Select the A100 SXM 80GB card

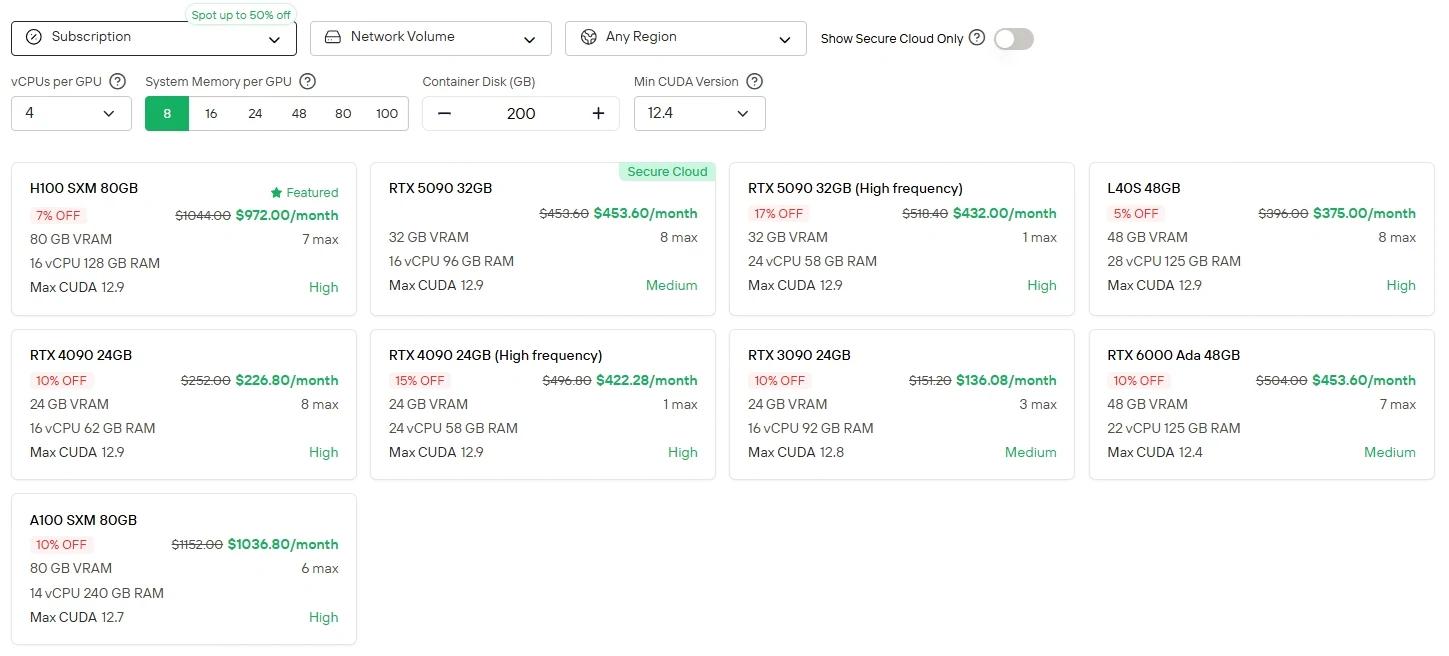point(184,569)
